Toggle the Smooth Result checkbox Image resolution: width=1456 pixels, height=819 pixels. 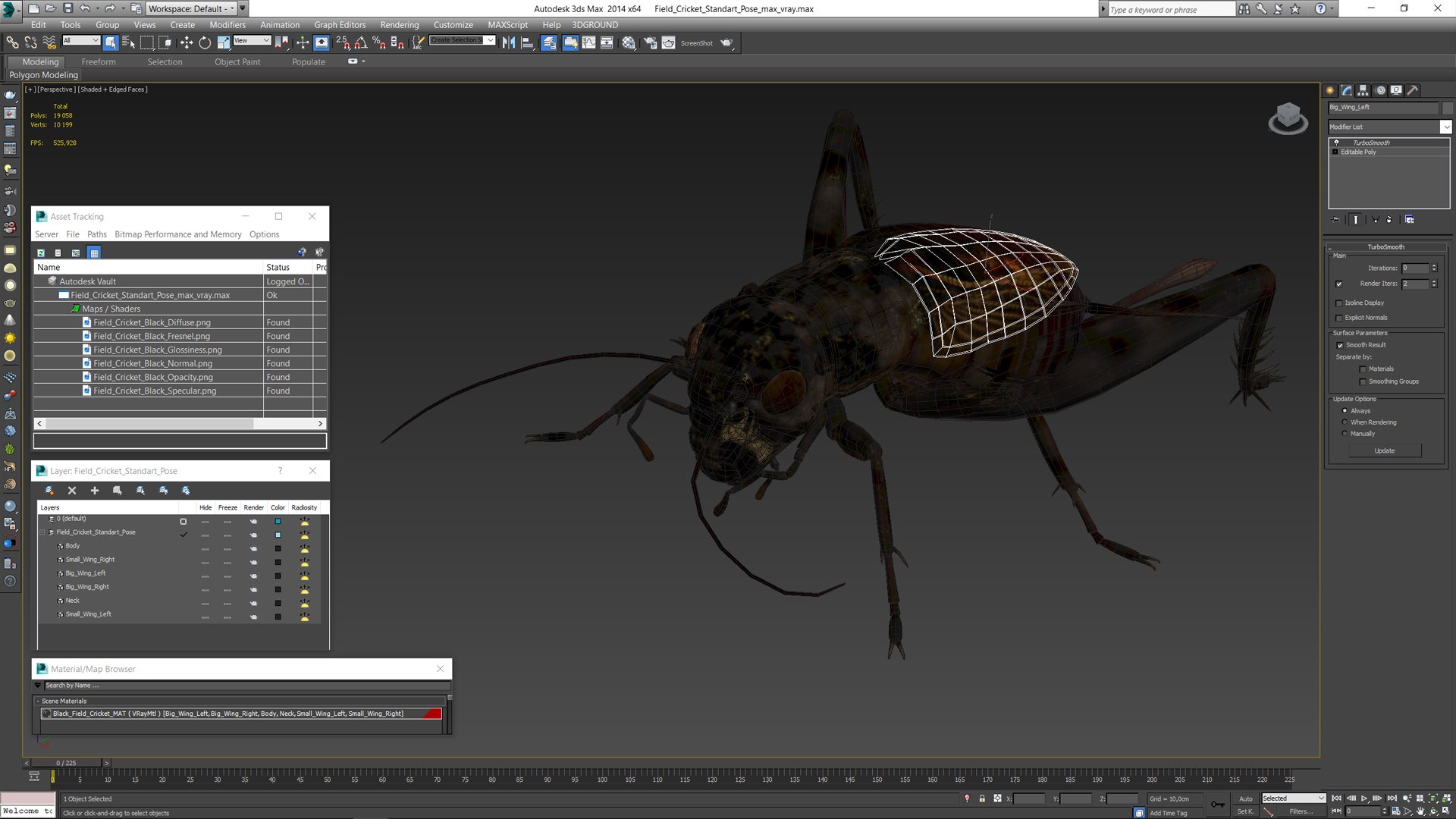[1340, 346]
